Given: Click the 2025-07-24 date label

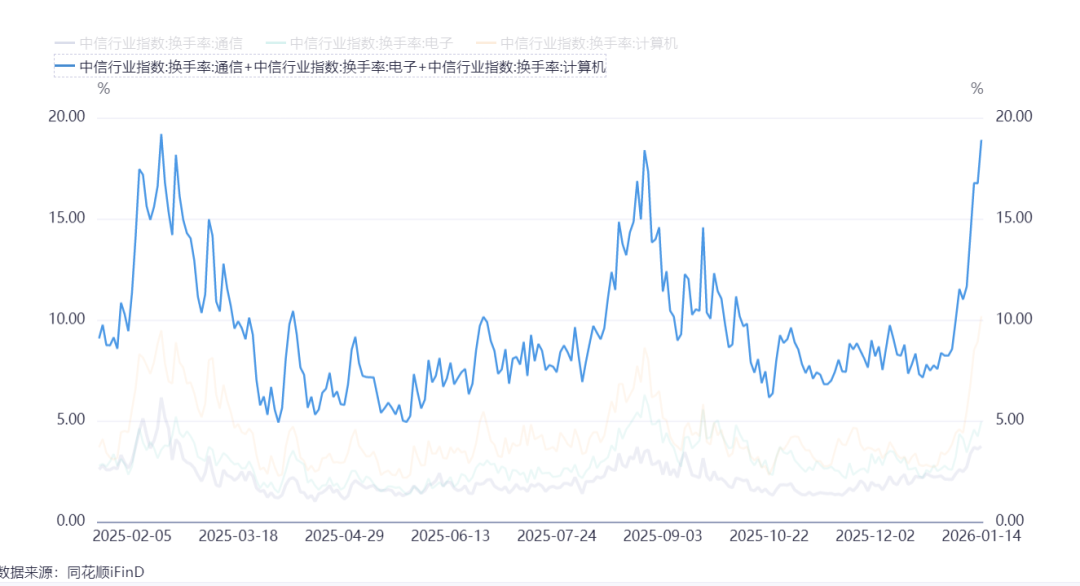Looking at the screenshot, I should [x=557, y=536].
